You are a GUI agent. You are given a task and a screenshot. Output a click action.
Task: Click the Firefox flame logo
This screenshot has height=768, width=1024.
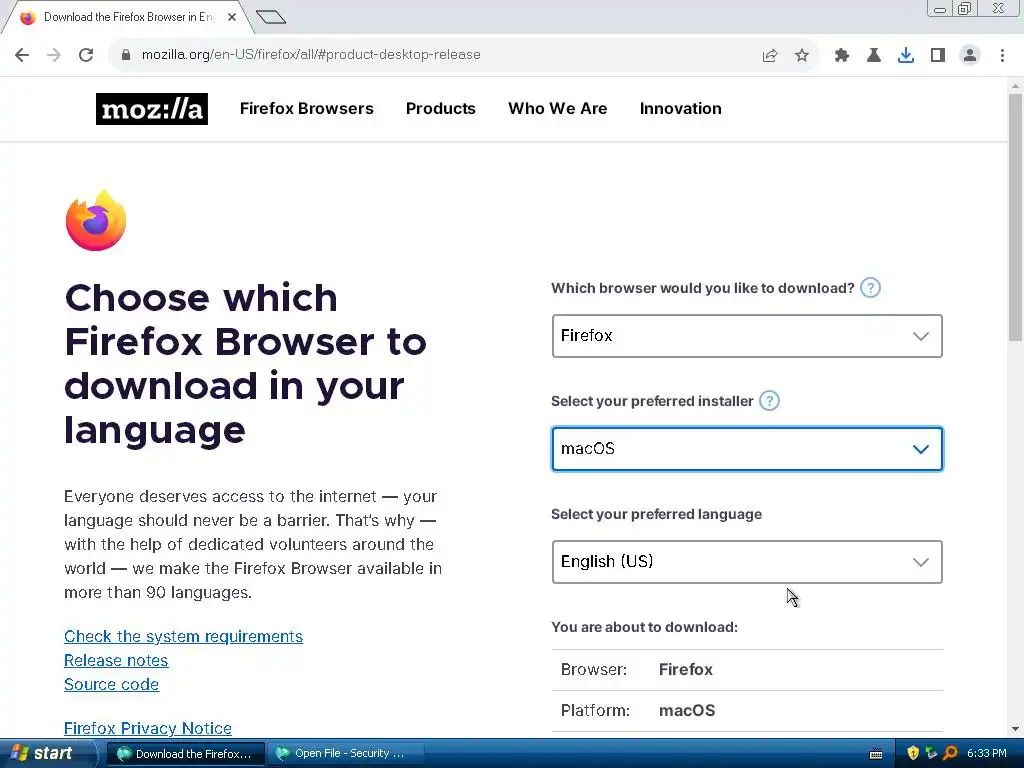tap(96, 221)
